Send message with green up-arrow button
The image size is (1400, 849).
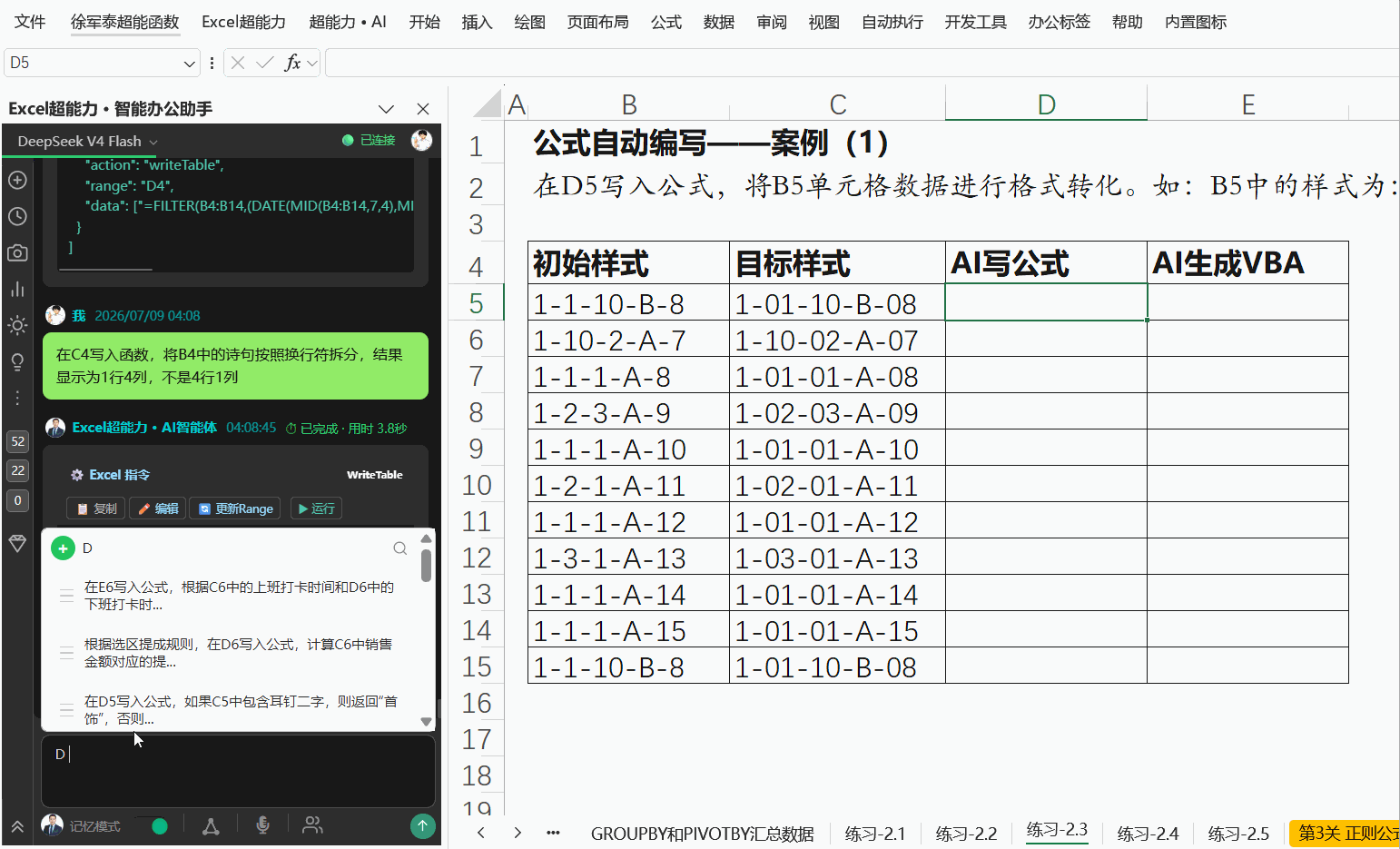(422, 825)
